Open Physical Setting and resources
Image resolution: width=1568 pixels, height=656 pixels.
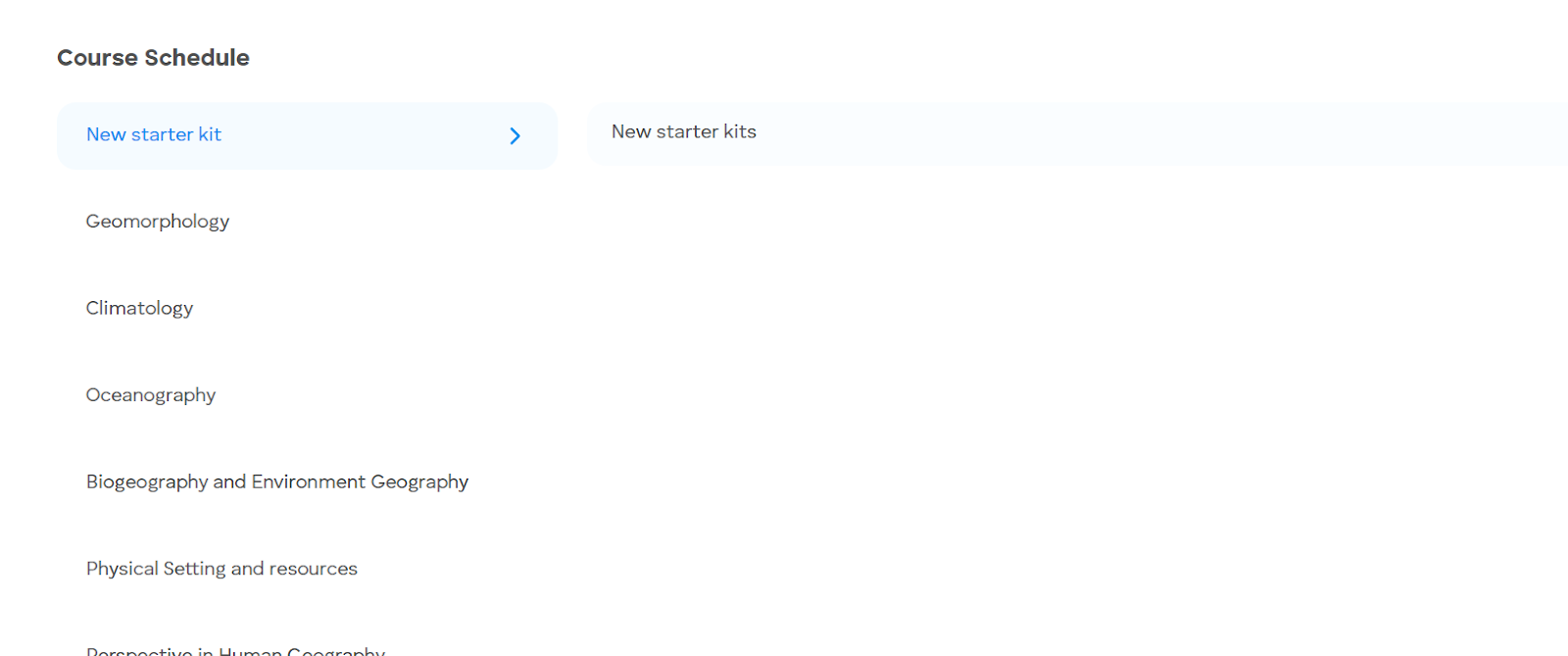coord(221,569)
